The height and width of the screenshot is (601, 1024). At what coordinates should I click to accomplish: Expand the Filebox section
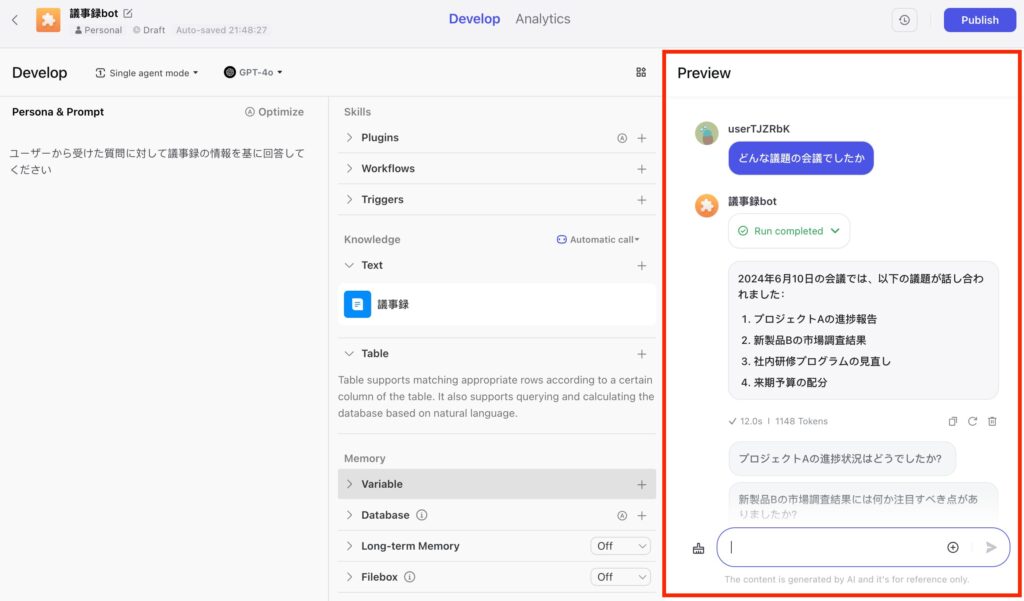pyautogui.click(x=349, y=577)
